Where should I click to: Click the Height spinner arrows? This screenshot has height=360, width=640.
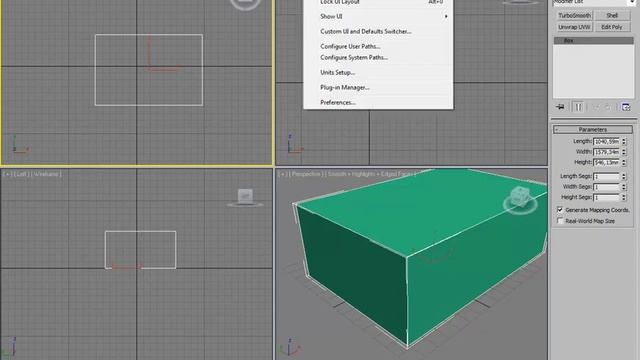[x=624, y=162]
